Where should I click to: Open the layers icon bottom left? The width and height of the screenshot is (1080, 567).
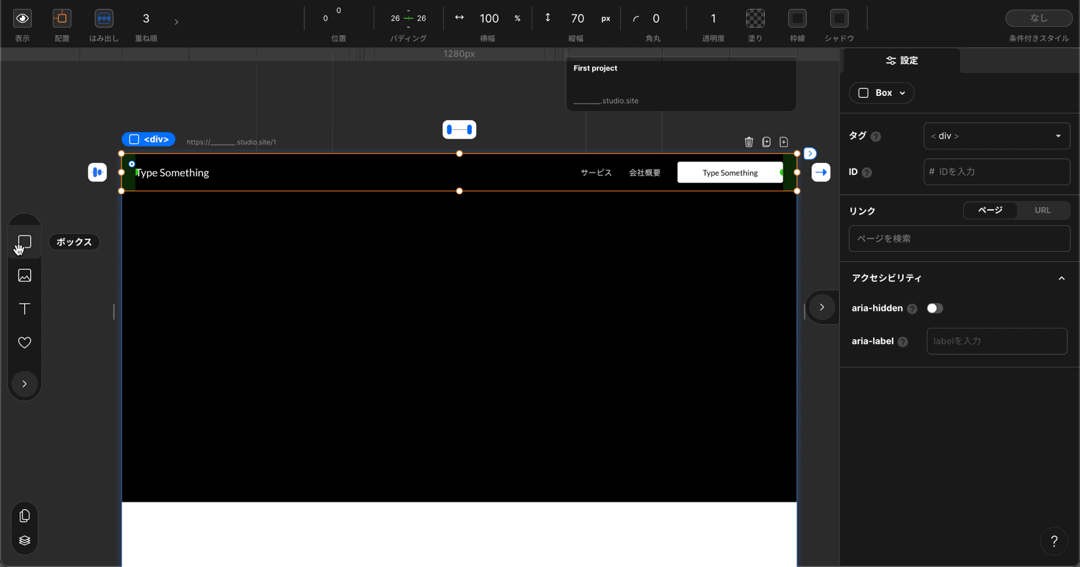point(24,541)
